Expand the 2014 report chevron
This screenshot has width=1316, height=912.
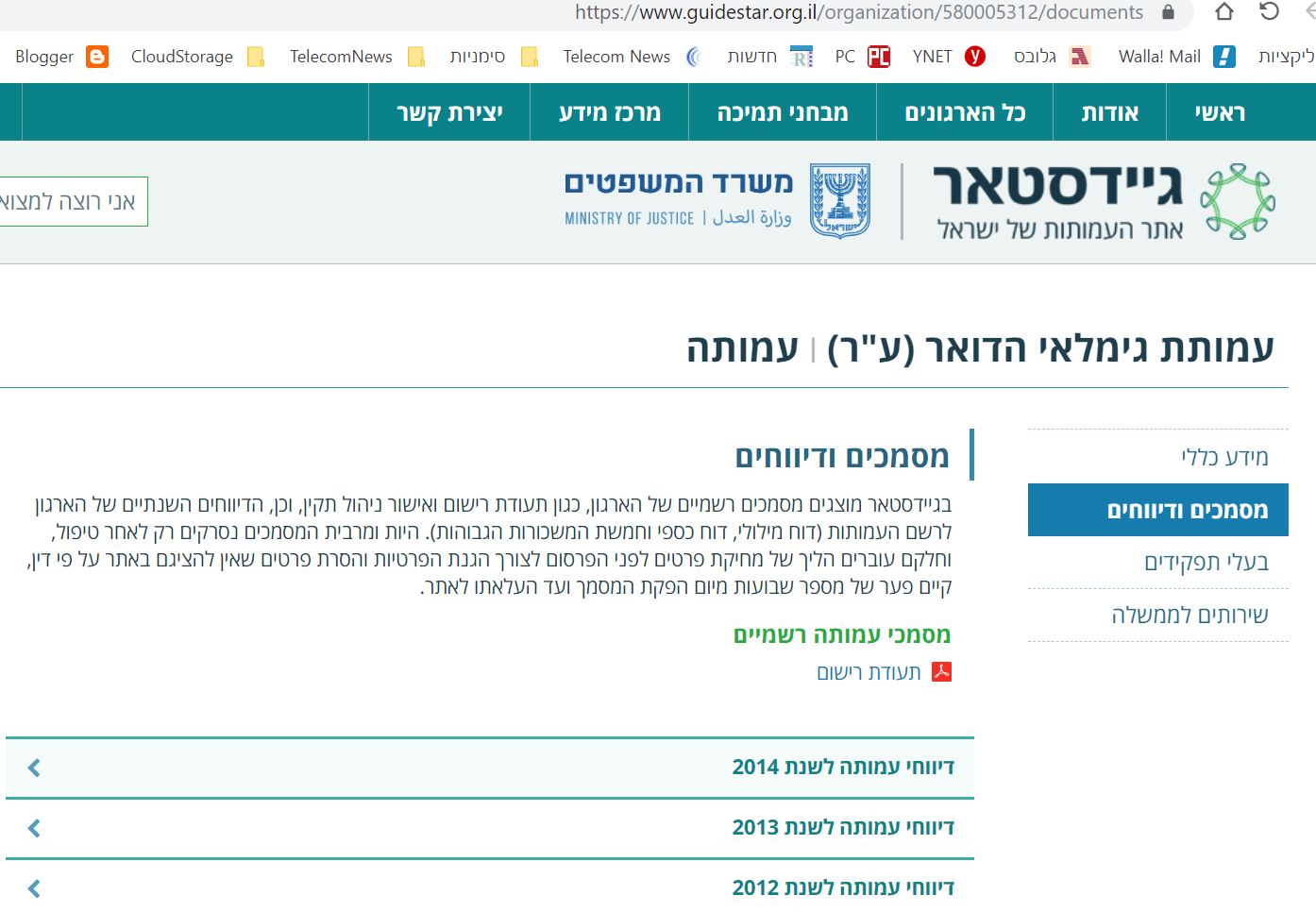click(x=34, y=768)
